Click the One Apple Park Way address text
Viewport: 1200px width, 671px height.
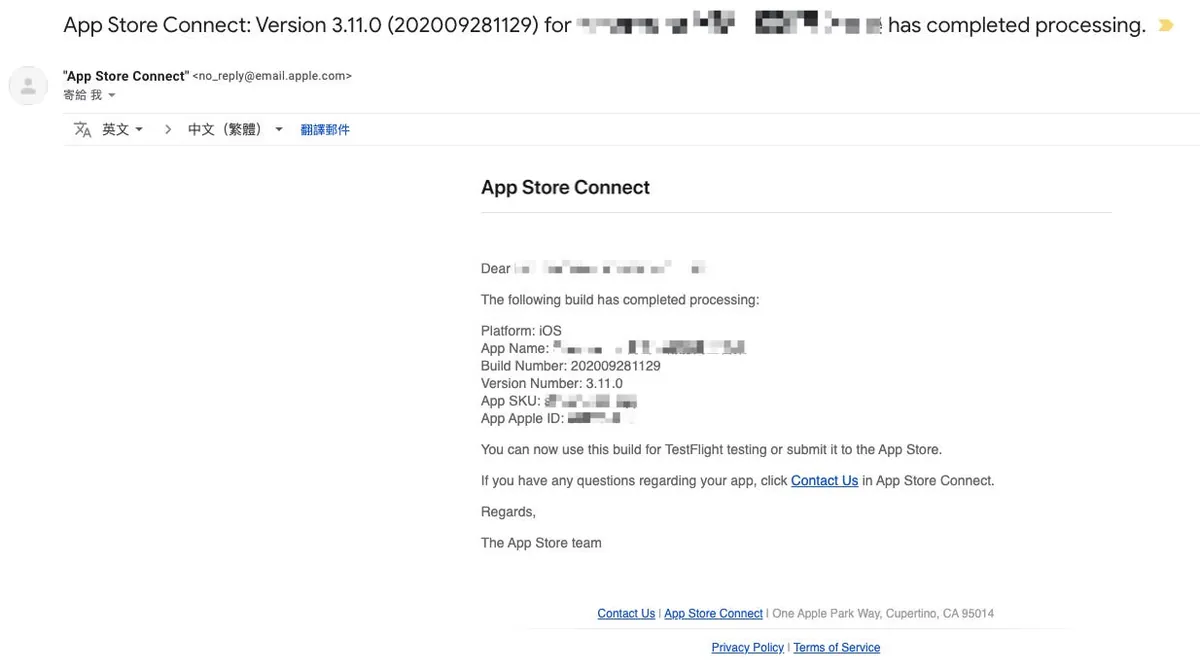point(883,614)
